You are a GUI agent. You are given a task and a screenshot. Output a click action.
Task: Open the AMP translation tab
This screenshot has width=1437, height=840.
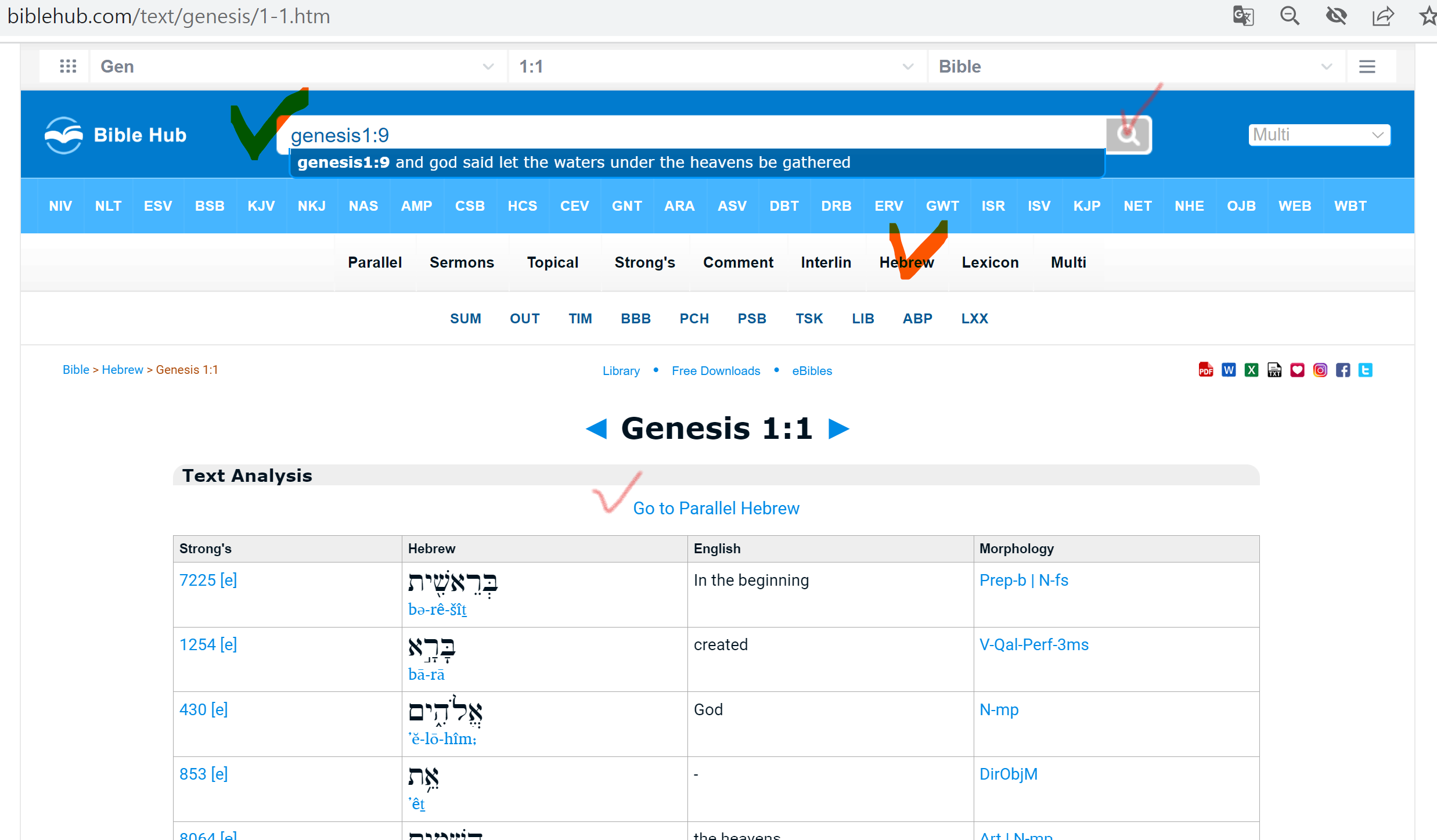pyautogui.click(x=416, y=206)
